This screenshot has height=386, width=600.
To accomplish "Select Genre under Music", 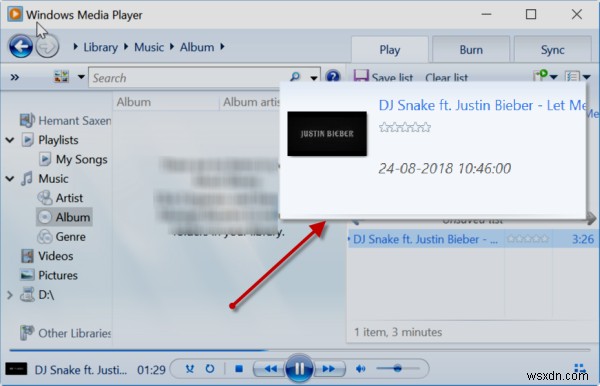I will pos(71,237).
